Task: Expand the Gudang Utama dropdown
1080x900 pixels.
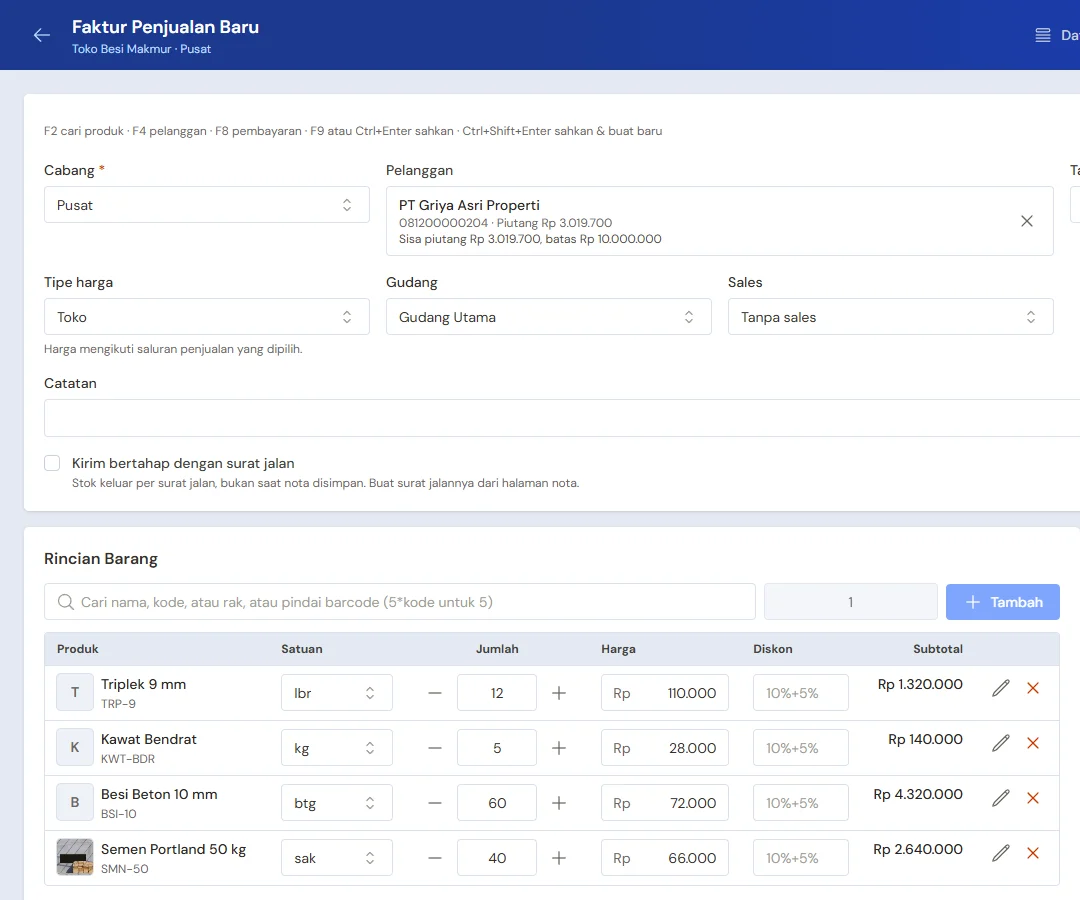Action: [x=548, y=317]
